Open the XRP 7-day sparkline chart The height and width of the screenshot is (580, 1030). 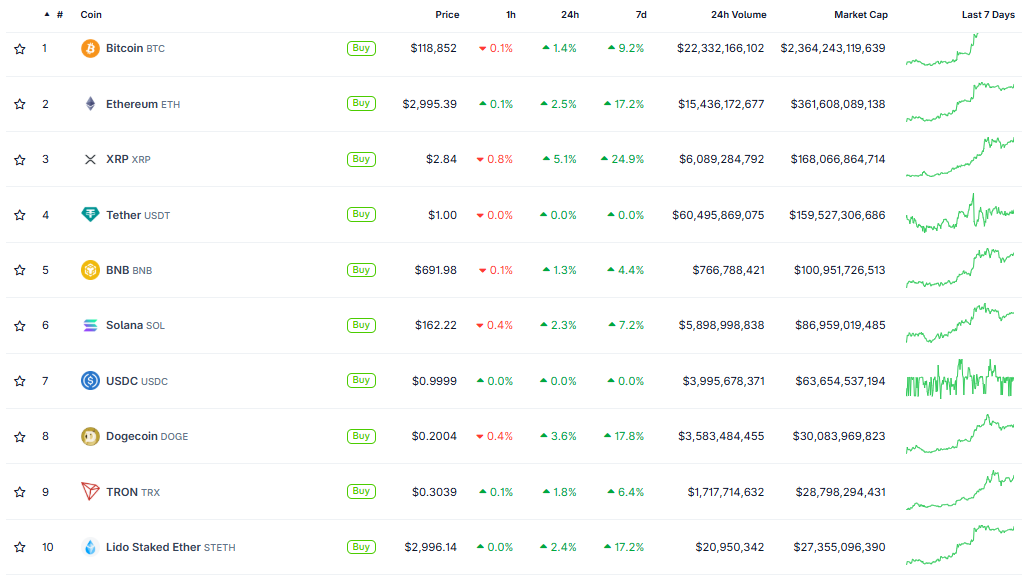959,159
